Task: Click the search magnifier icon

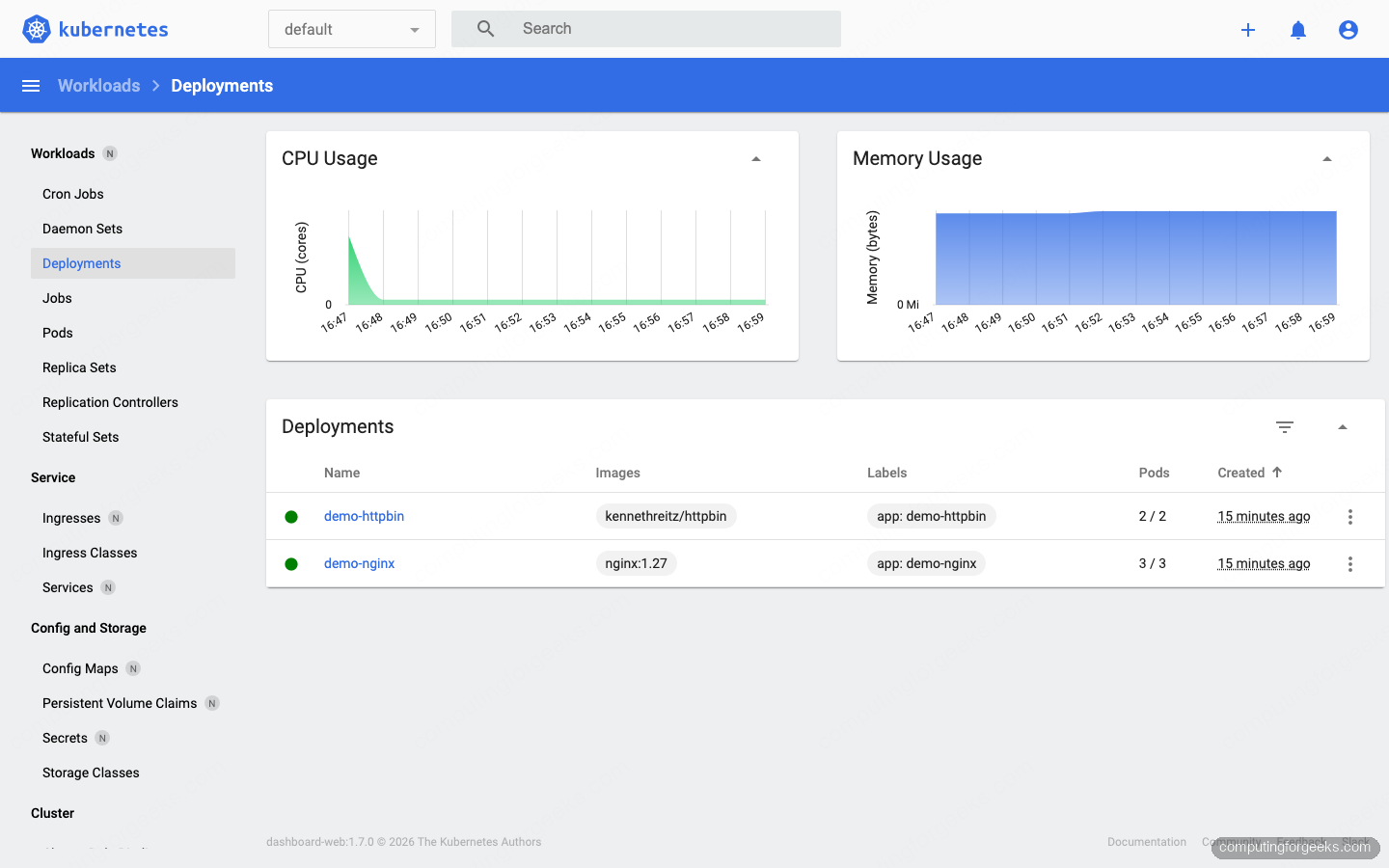Action: [485, 28]
